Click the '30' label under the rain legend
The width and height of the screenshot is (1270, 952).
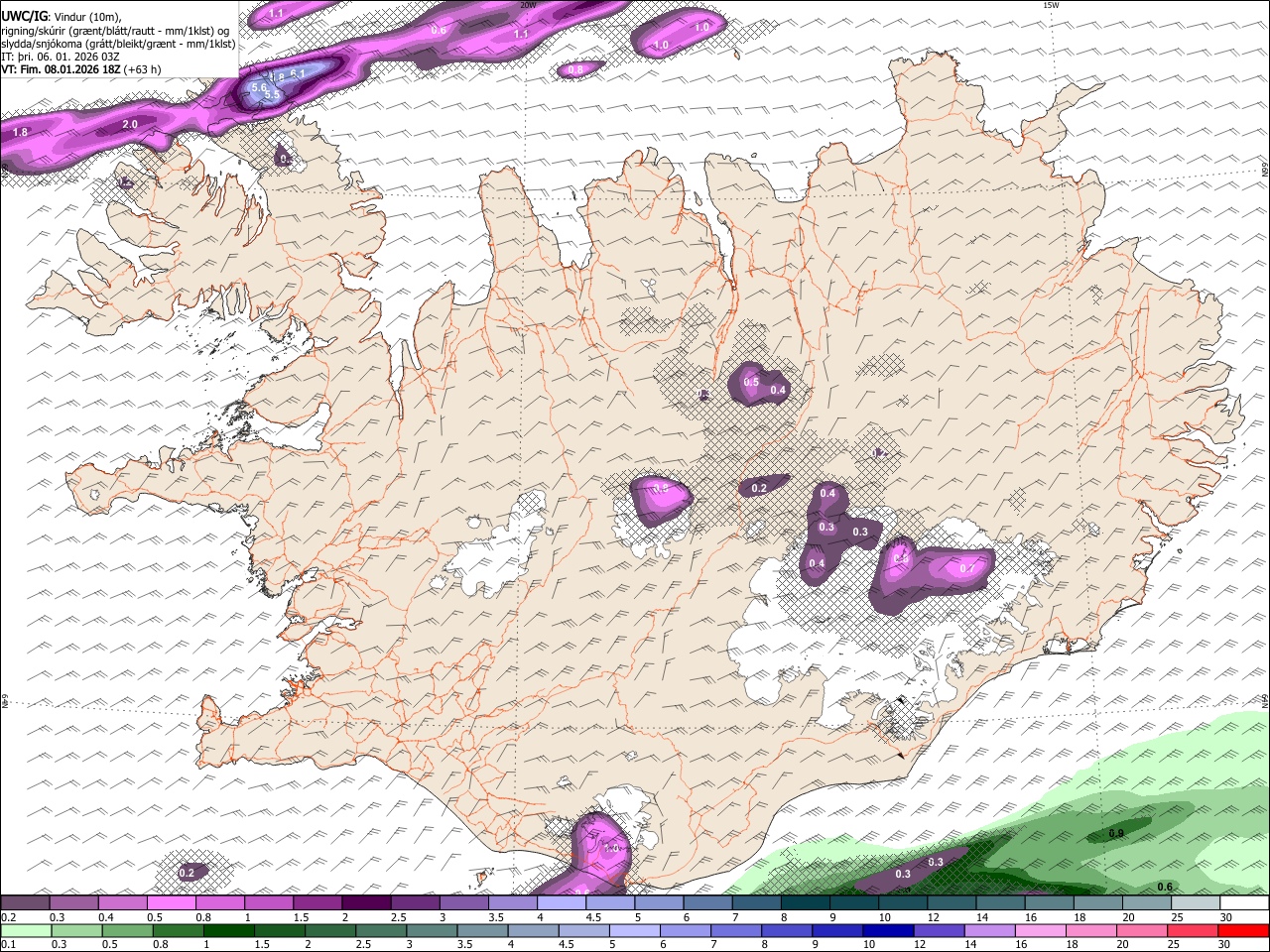pos(1226,944)
